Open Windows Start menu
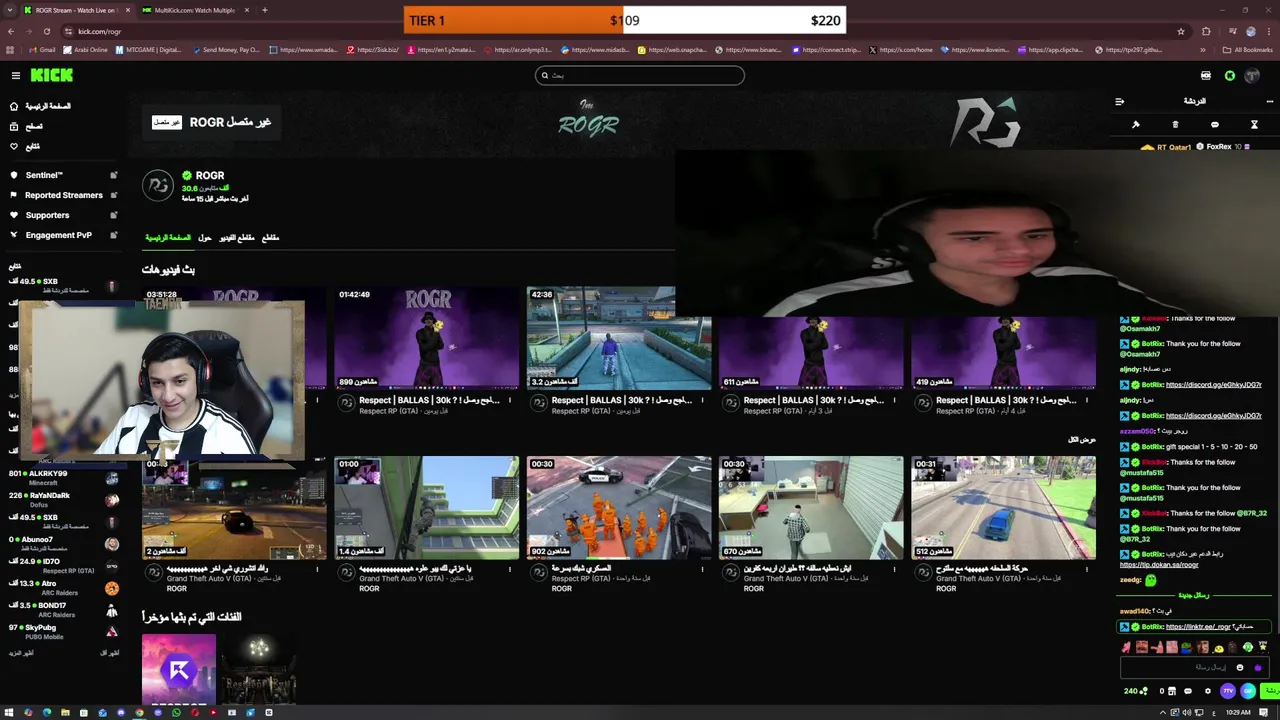 click(x=10, y=713)
